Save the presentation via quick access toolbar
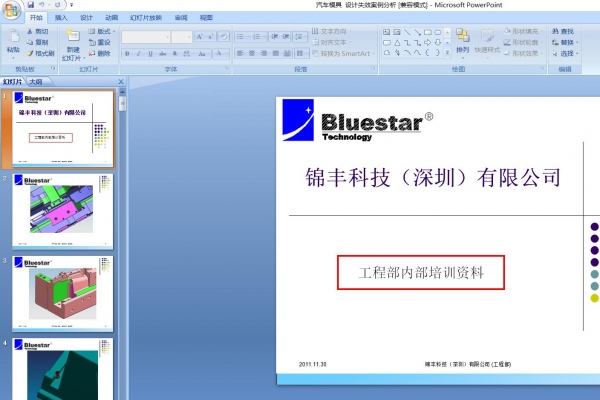Image resolution: width=600 pixels, height=400 pixels. [x=31, y=5]
